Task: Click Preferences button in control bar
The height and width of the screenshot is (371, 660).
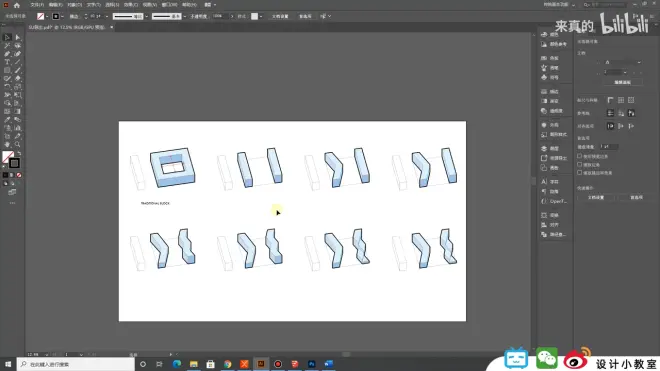Action: pyautogui.click(x=305, y=16)
